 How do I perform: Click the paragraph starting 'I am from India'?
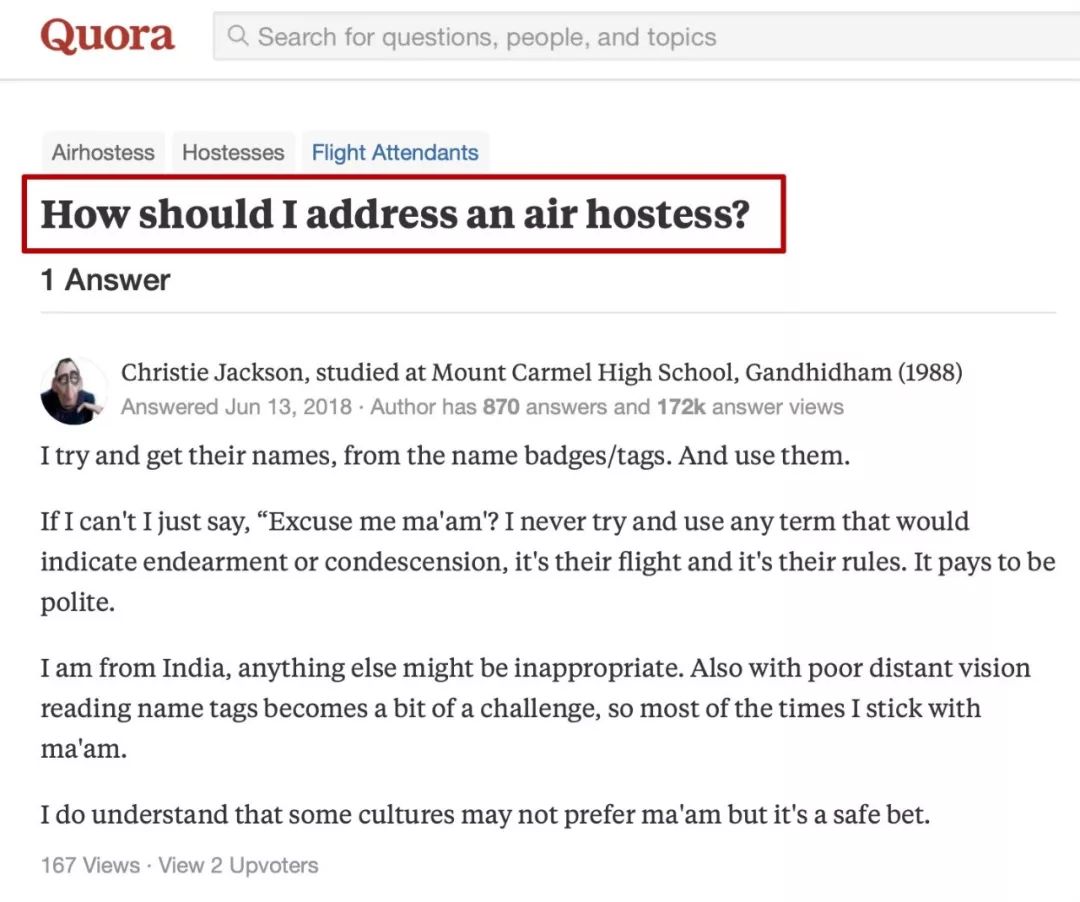point(535,708)
